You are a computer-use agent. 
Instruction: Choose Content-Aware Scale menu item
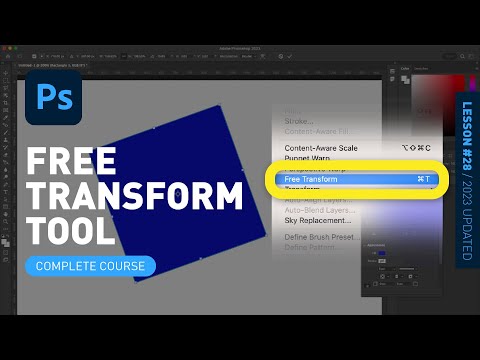[x=357, y=148]
